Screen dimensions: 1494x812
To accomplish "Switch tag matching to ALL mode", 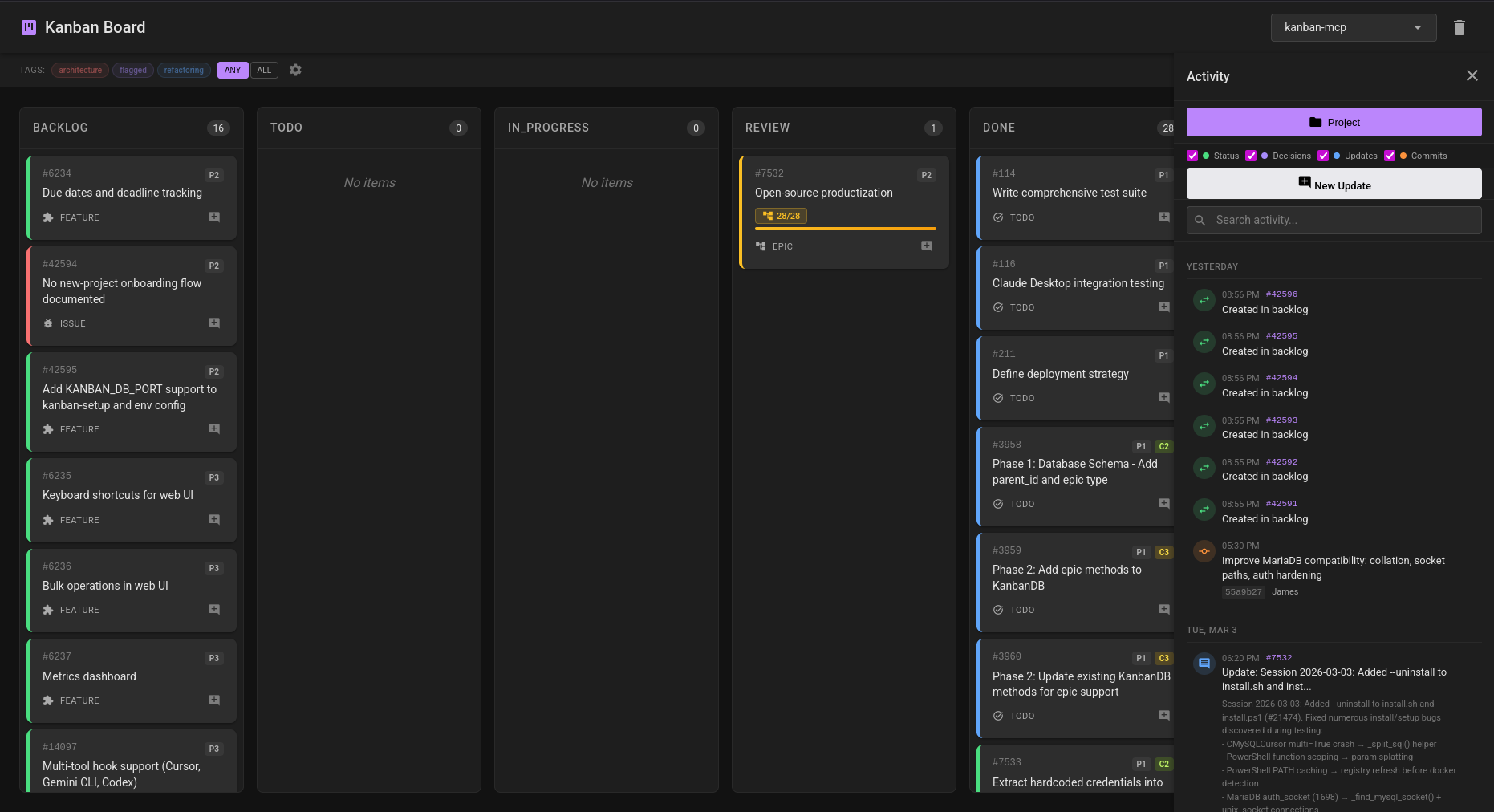I will 264,70.
